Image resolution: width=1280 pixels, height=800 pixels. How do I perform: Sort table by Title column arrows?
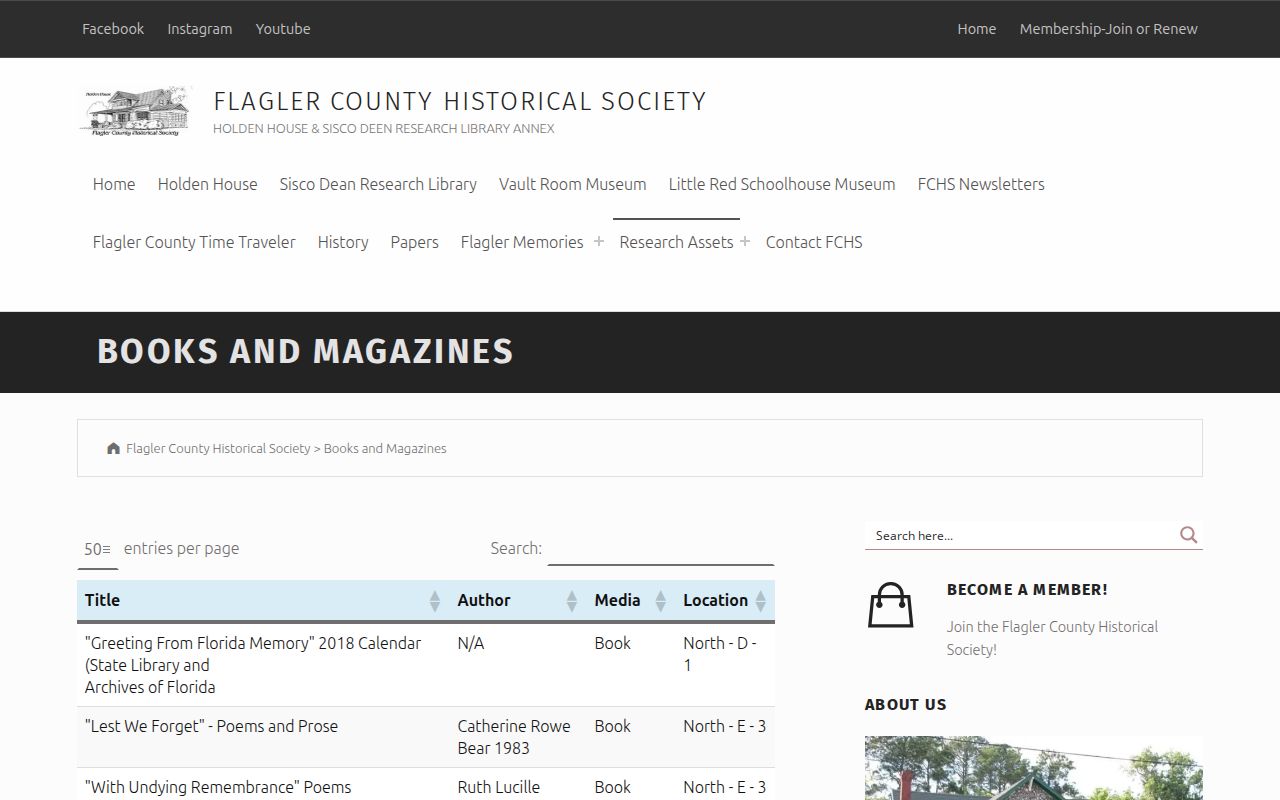[435, 600]
